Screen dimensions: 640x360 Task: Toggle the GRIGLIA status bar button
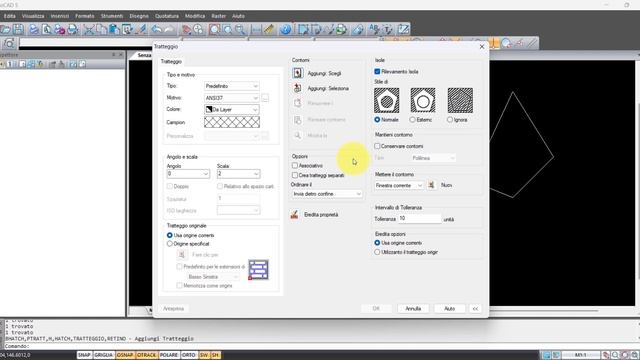pos(104,355)
